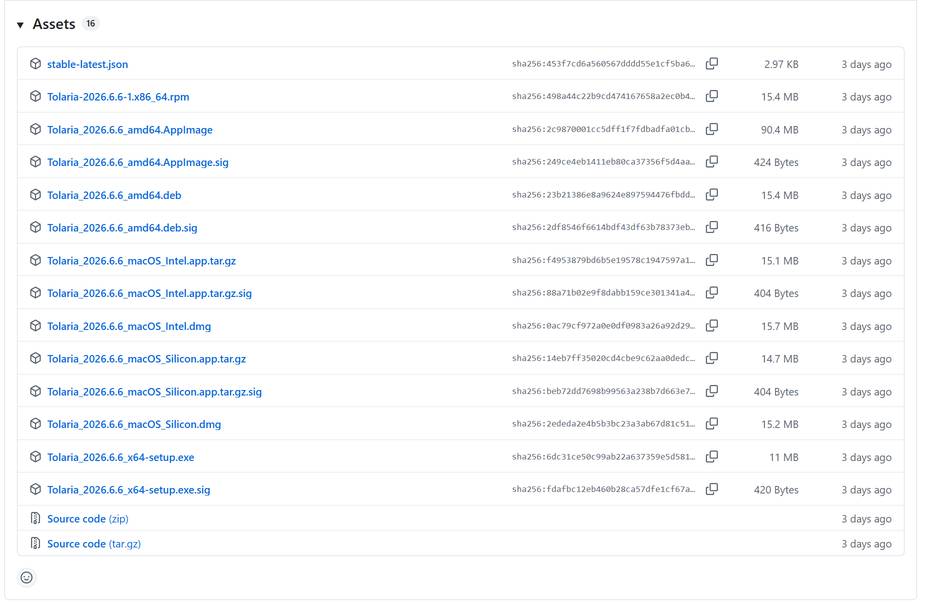Viewport: 949px width, 602px height.
Task: Download Tolaria macOS_Intel.app.tar.gz.sig signature
Action: [x=149, y=293]
